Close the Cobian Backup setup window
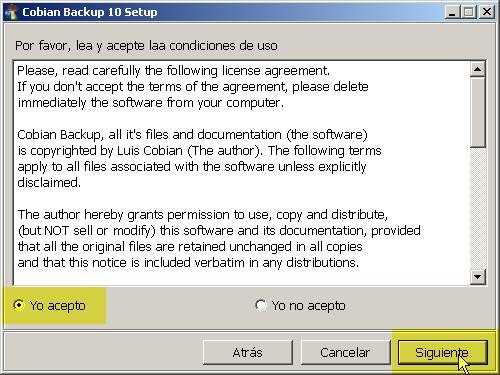Image resolution: width=500 pixels, height=375 pixels. tap(487, 12)
